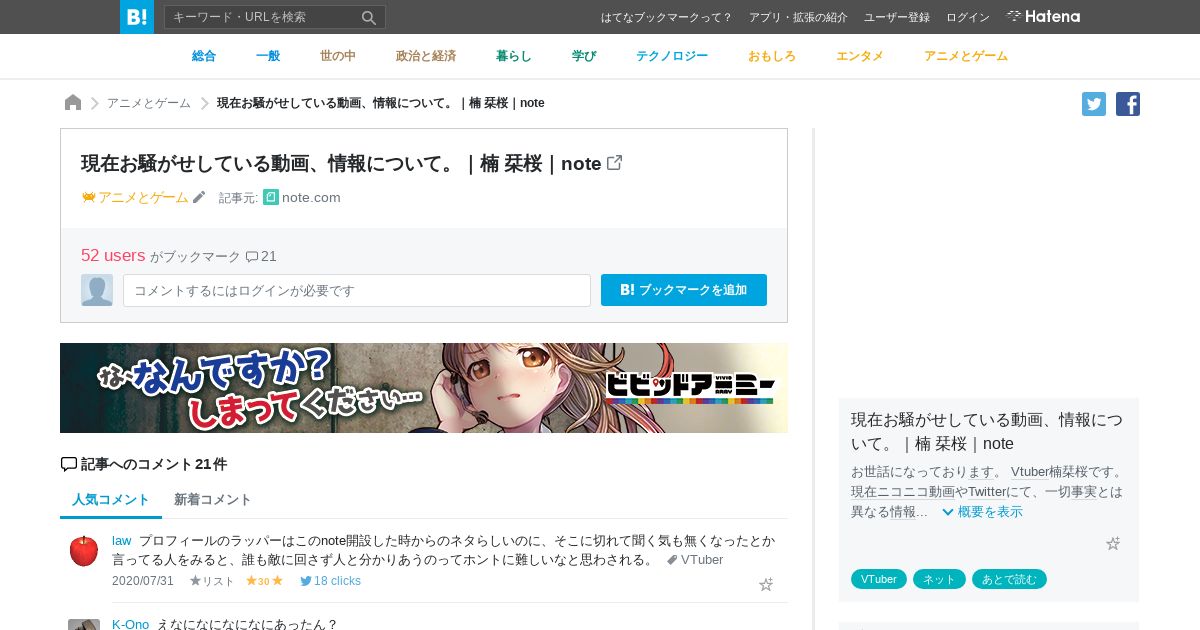Viewport: 1200px width, 630px height.
Task: Click the Twitter keyword link in summary
Action: tap(987, 492)
